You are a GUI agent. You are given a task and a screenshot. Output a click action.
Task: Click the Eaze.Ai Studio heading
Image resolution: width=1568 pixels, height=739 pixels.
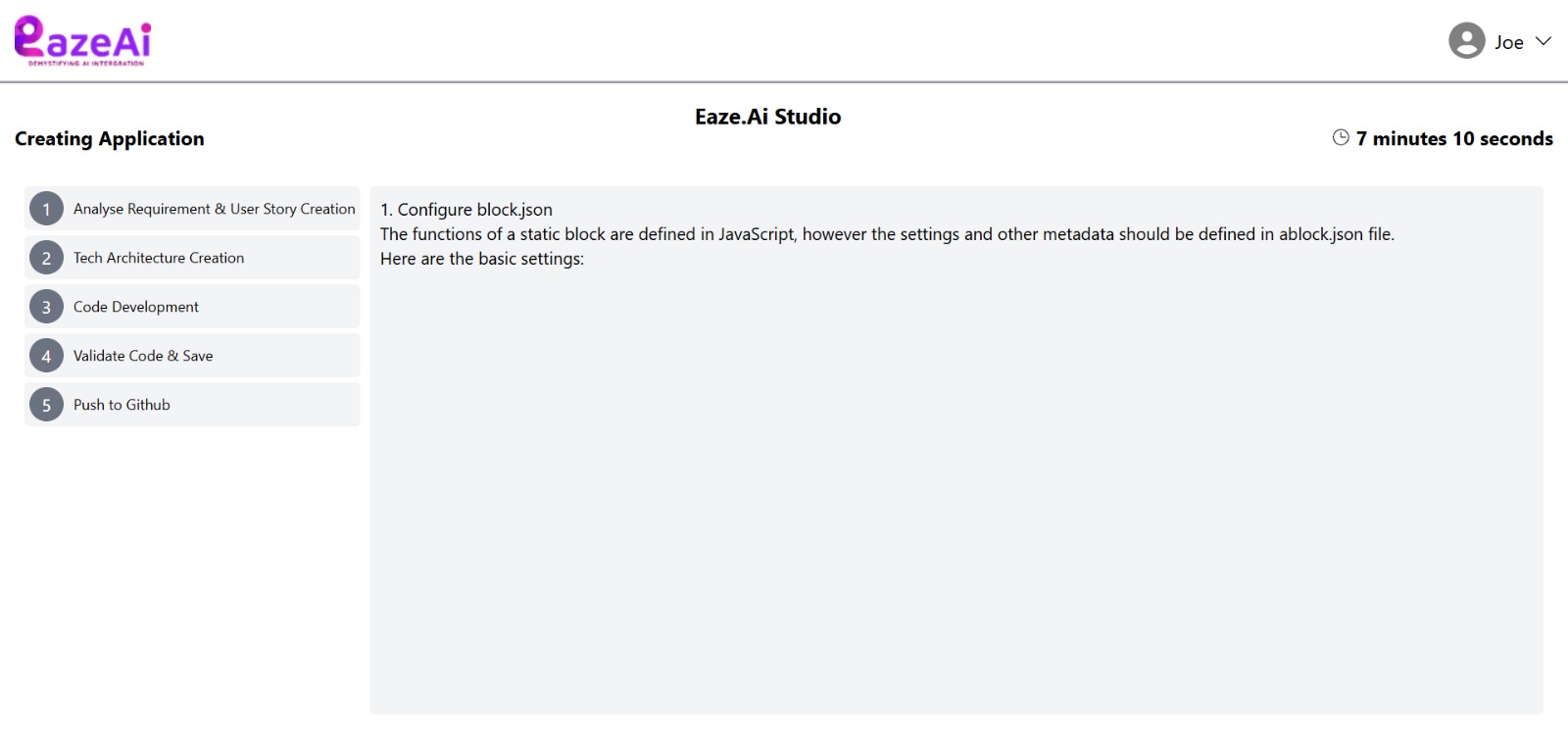pyautogui.click(x=768, y=117)
